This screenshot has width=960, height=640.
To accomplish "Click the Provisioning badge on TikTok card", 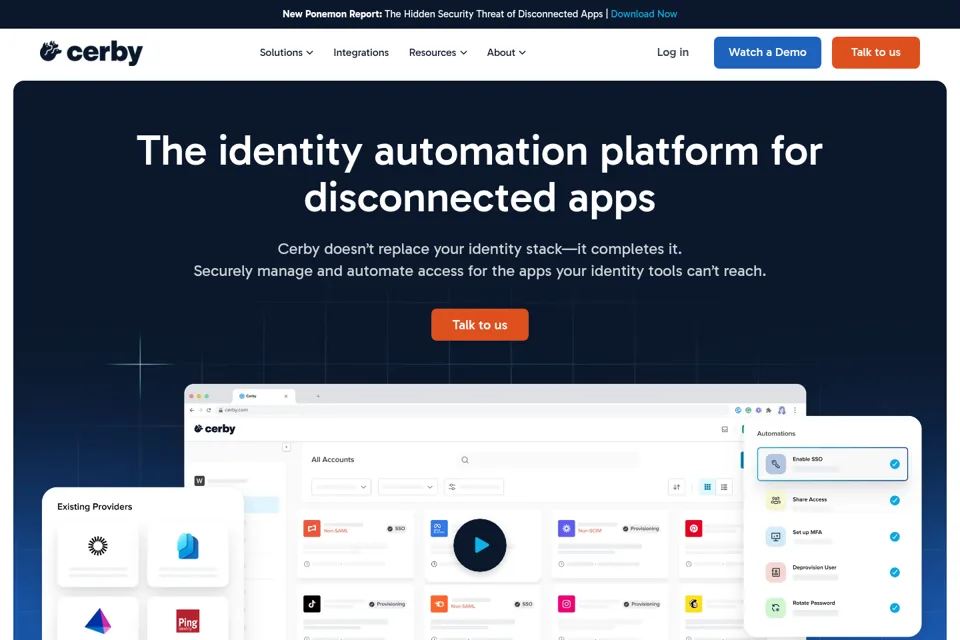I will point(387,604).
